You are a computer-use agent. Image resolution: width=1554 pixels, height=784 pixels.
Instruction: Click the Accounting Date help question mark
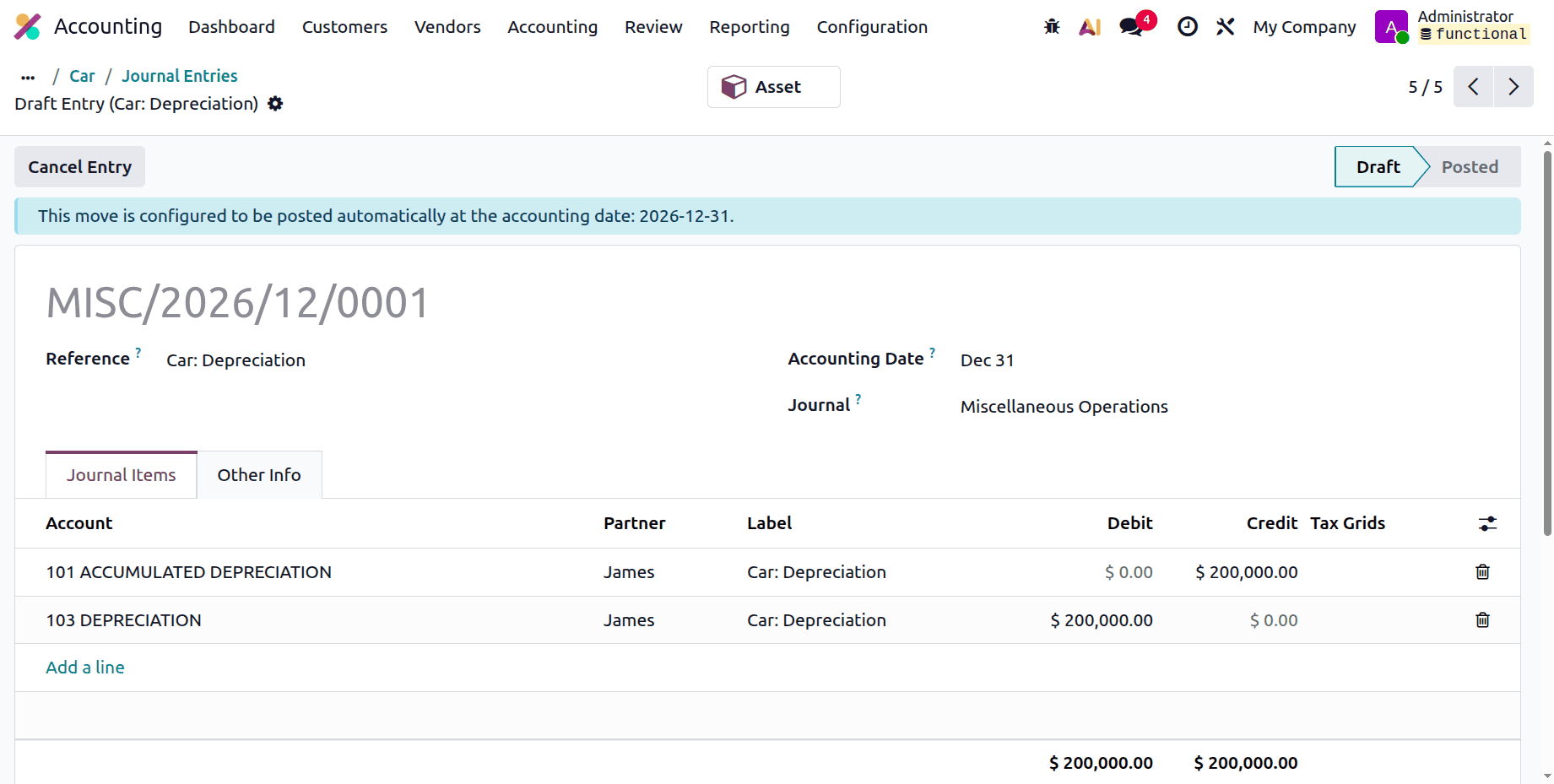[x=933, y=352]
